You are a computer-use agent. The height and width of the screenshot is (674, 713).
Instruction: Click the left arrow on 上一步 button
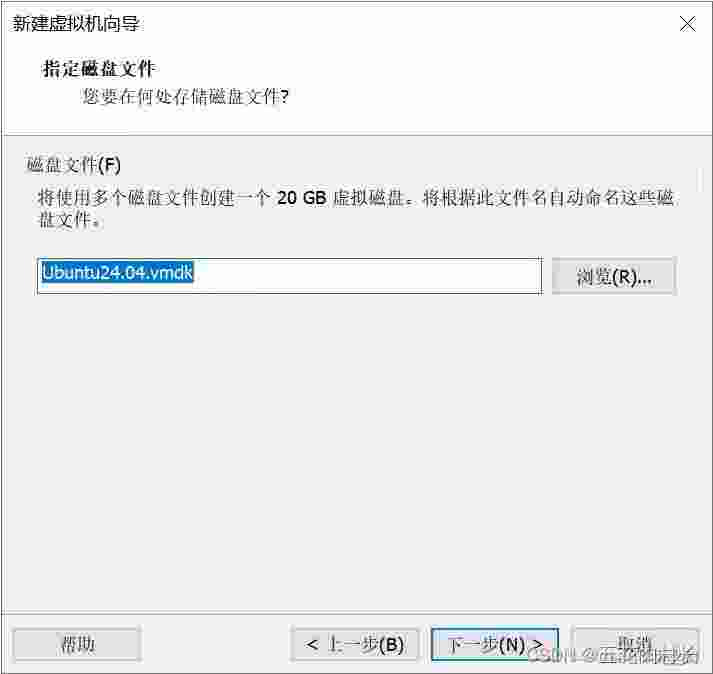tap(312, 644)
